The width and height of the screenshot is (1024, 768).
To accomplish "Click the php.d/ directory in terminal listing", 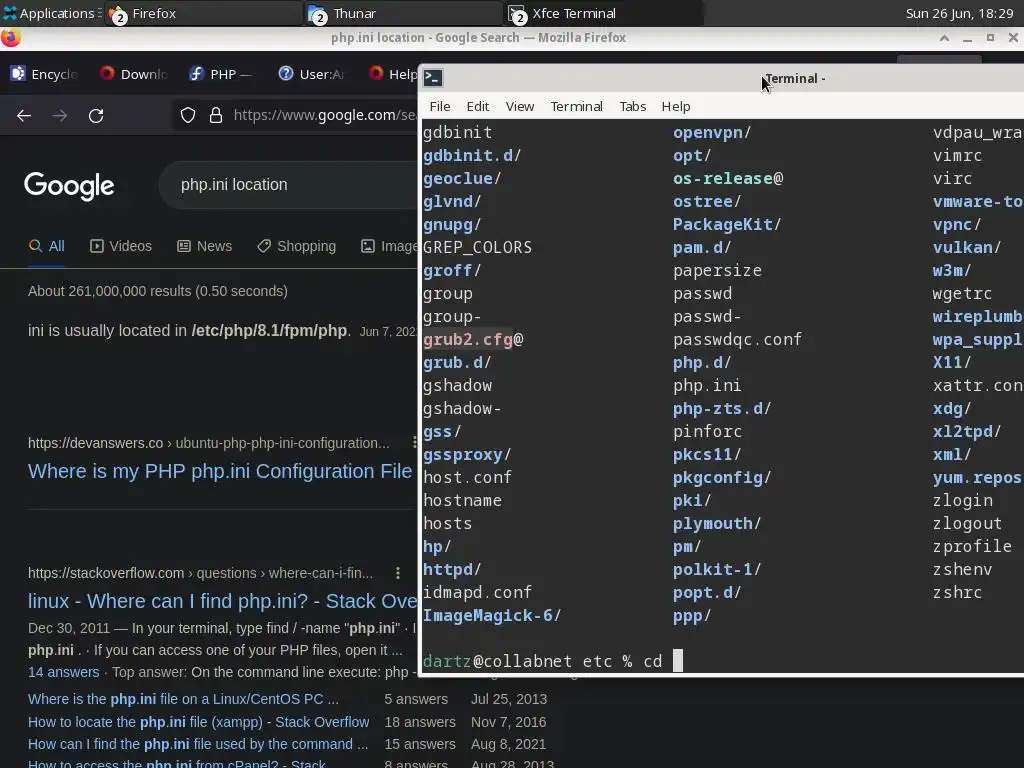I will [x=702, y=362].
